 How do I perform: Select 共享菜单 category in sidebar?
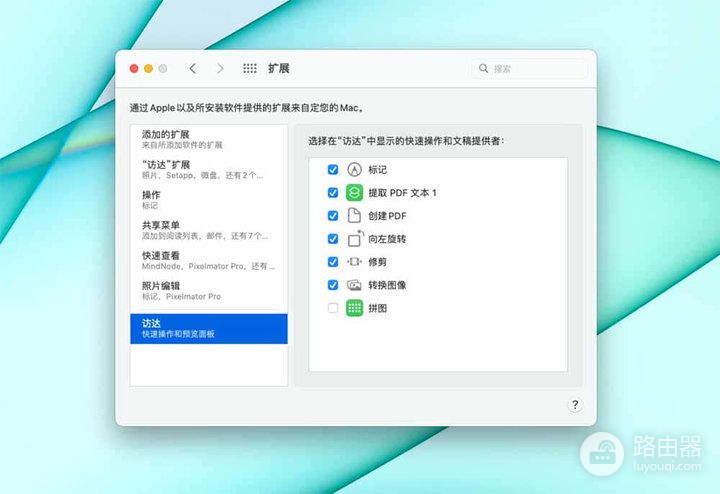209,230
